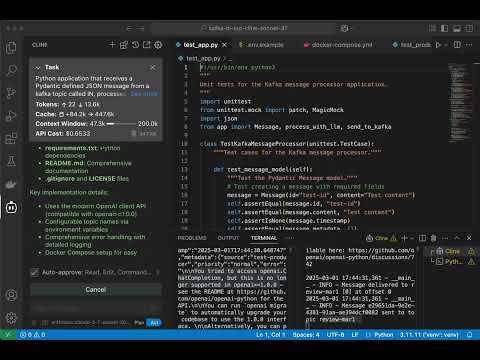480x360 pixels.
Task: Split the editor right
Action: pyautogui.click(x=457, y=45)
